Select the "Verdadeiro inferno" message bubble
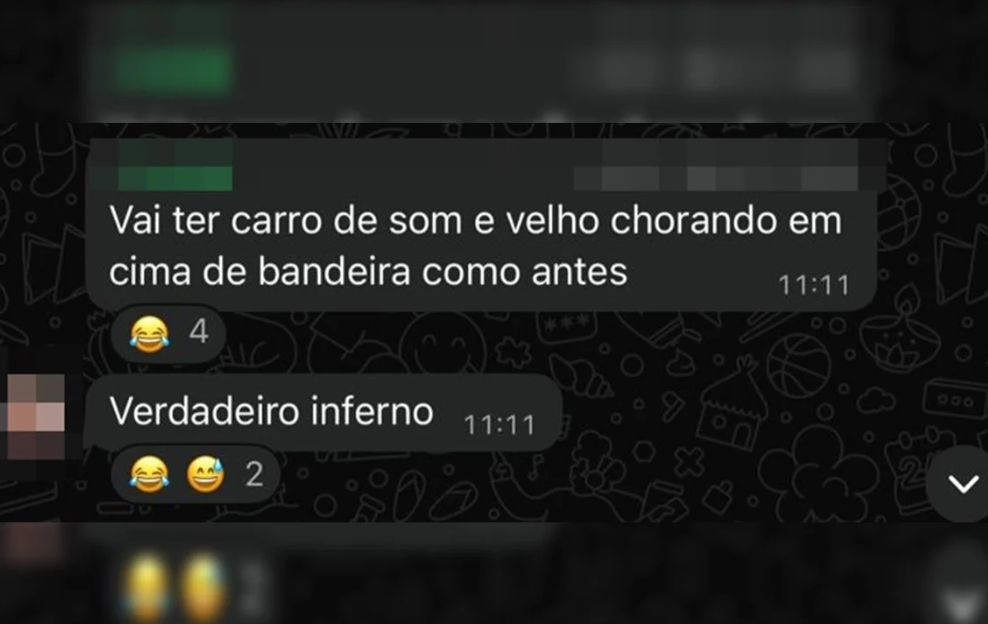Image resolution: width=988 pixels, height=624 pixels. pos(323,413)
